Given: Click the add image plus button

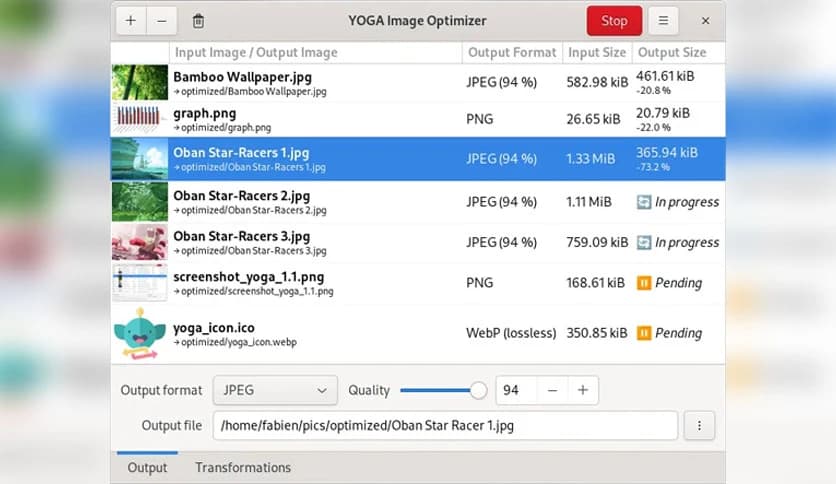Looking at the screenshot, I should click(131, 21).
